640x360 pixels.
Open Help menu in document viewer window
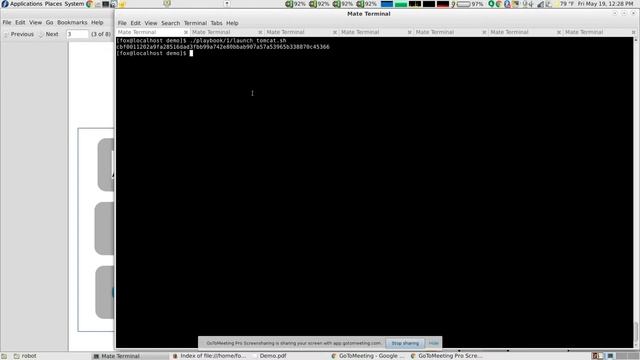pos(97,22)
